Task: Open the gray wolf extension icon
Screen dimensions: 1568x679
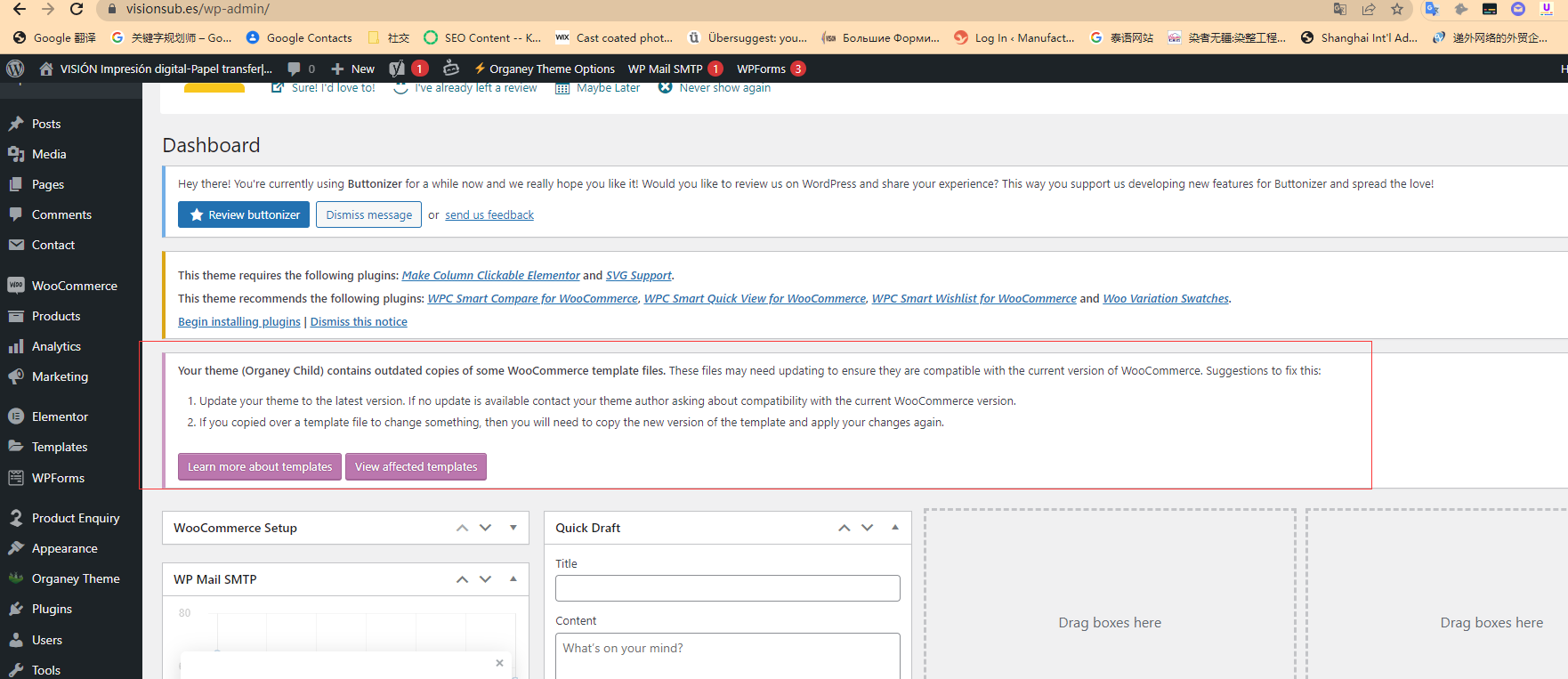Action: [1460, 9]
